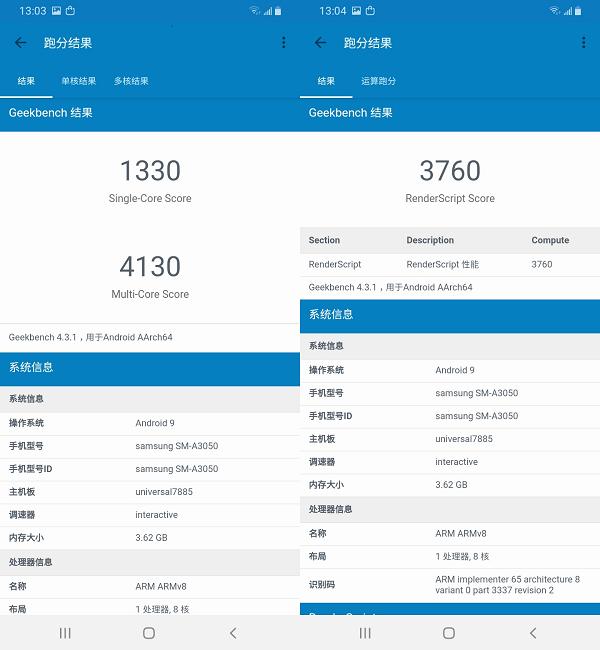Tap the picture notification icon at 13:04
Screen dimensions: 600x650
pos(356,11)
